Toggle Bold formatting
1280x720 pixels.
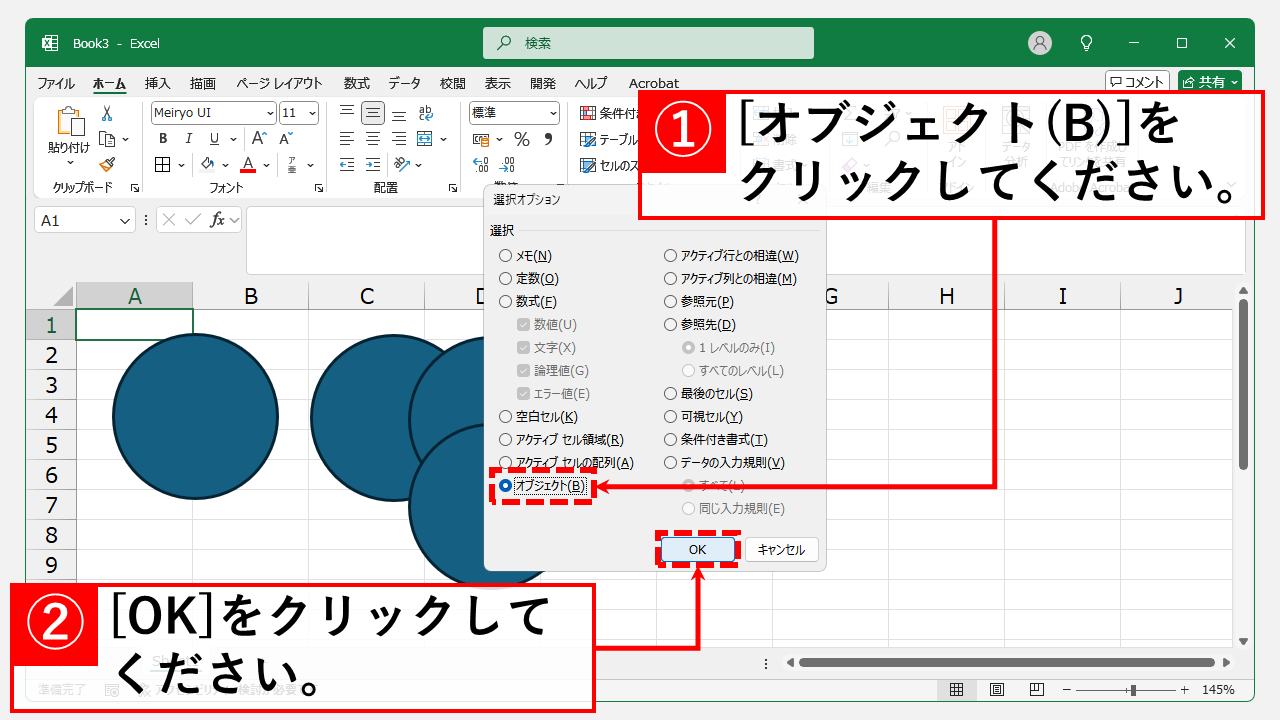(162, 139)
